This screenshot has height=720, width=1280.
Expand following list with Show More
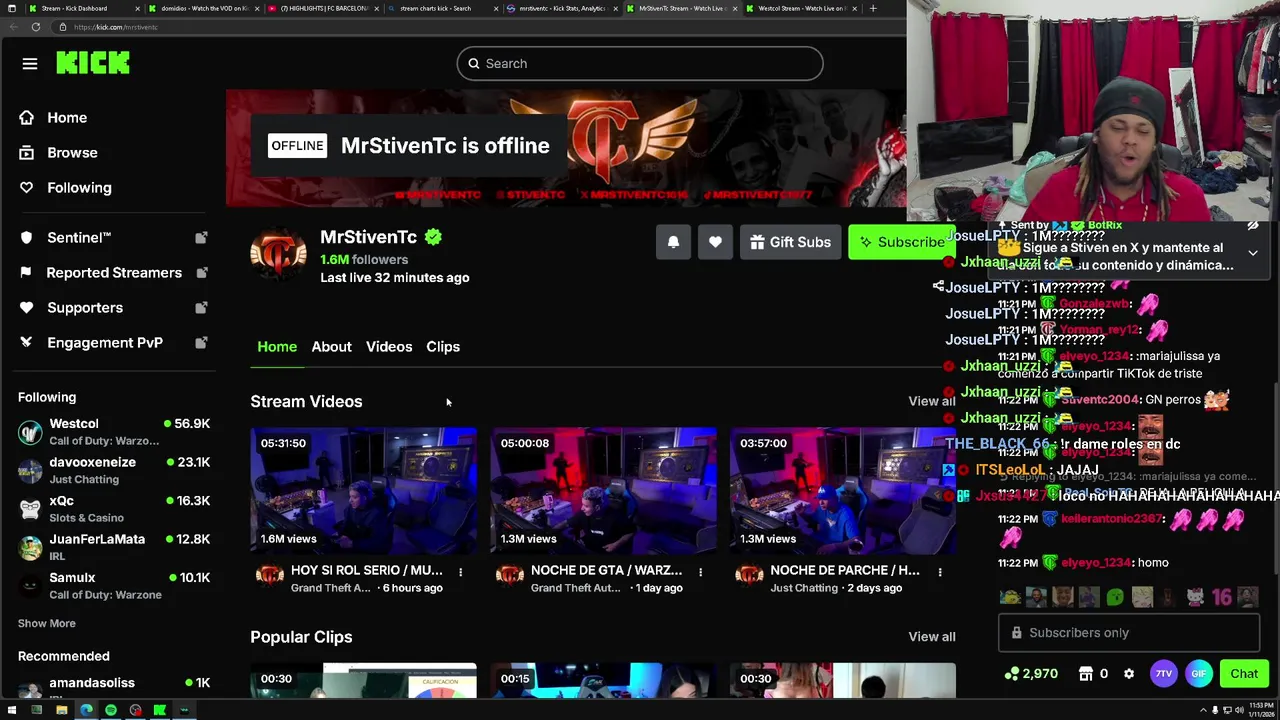[x=46, y=623]
